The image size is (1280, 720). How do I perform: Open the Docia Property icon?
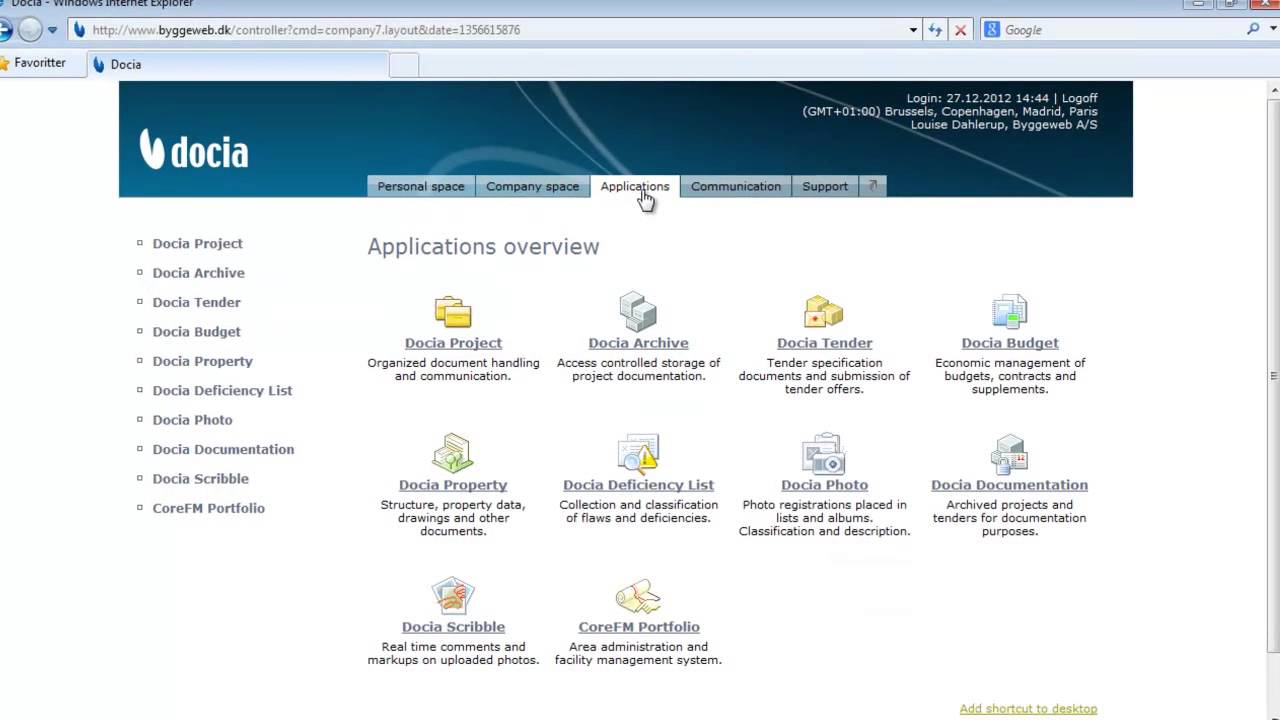[x=453, y=453]
